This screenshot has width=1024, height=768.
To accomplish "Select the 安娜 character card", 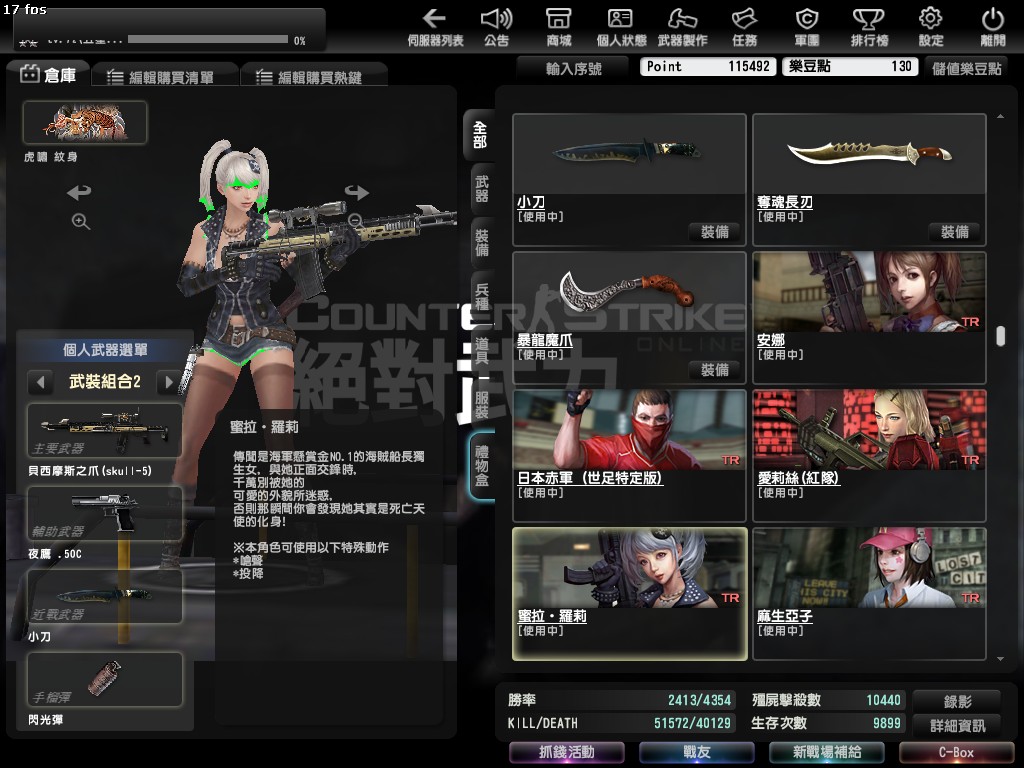I will [869, 318].
